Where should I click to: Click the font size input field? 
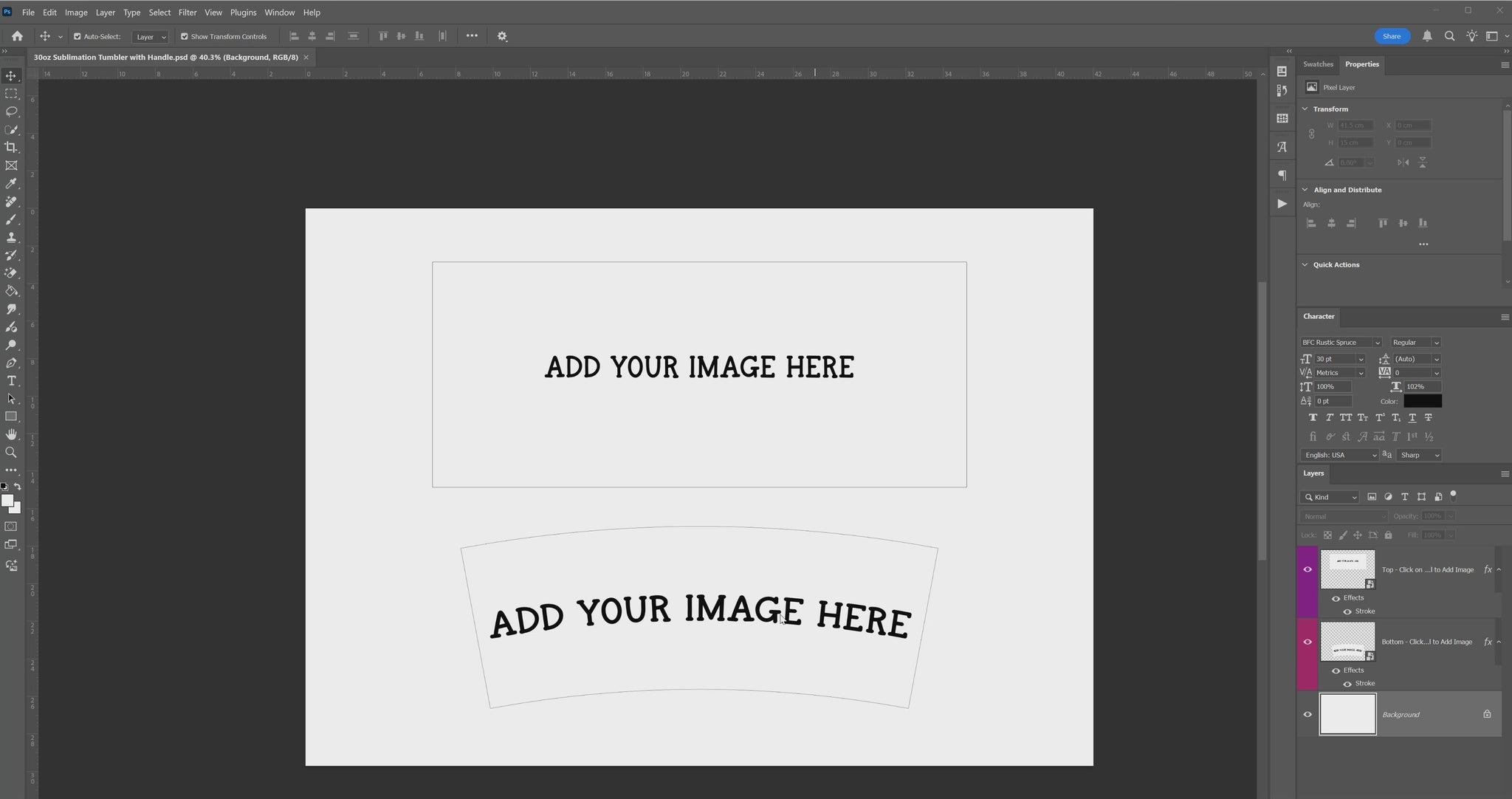coord(1335,359)
